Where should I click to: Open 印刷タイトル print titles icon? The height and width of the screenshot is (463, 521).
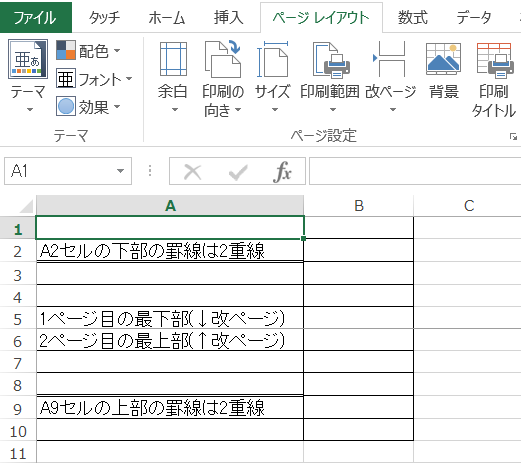[x=494, y=60]
